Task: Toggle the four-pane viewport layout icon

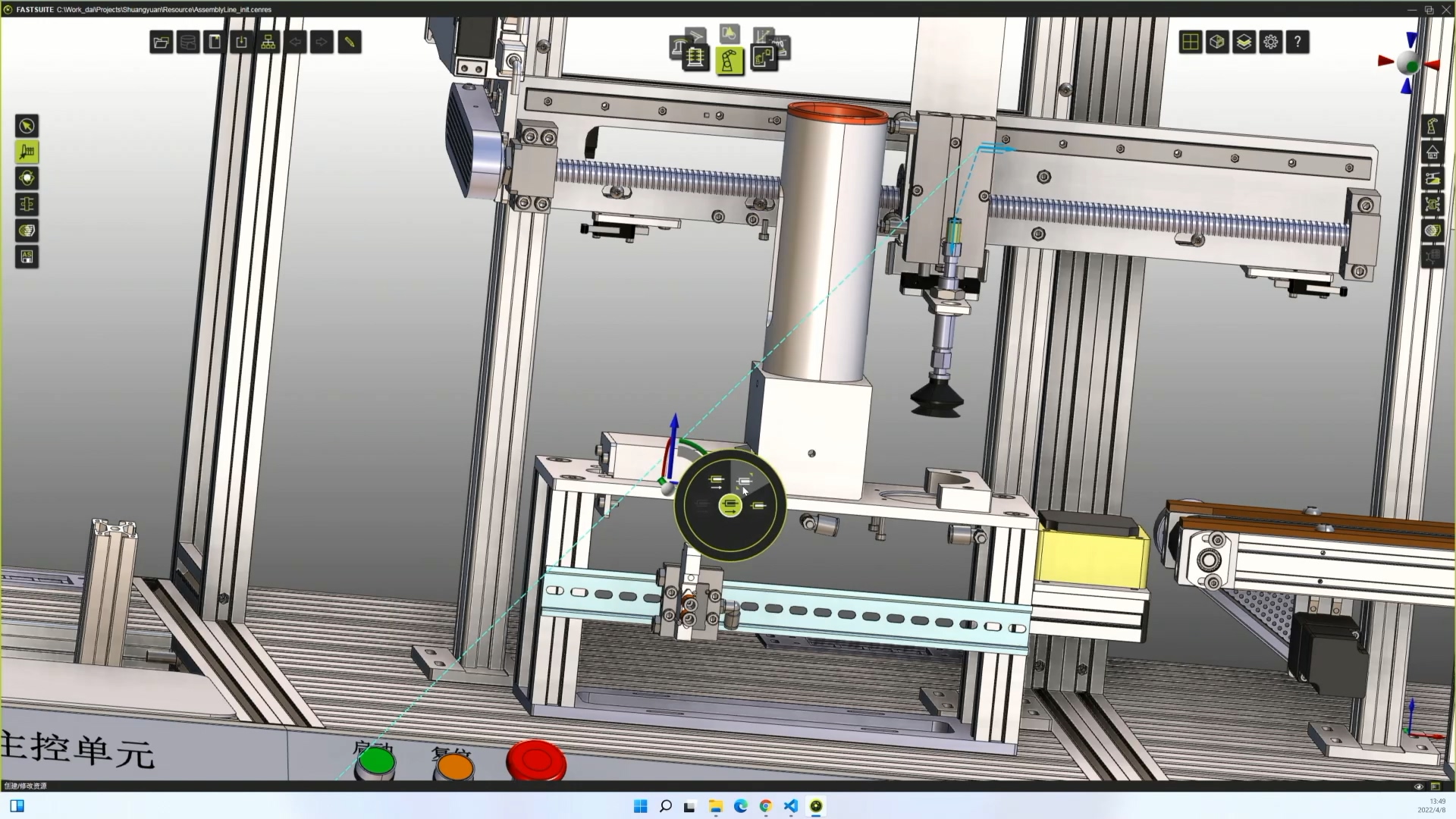Action: [x=1191, y=42]
